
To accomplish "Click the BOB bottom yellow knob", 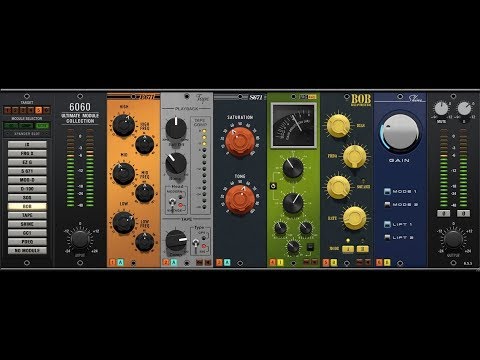I will tap(355, 218).
